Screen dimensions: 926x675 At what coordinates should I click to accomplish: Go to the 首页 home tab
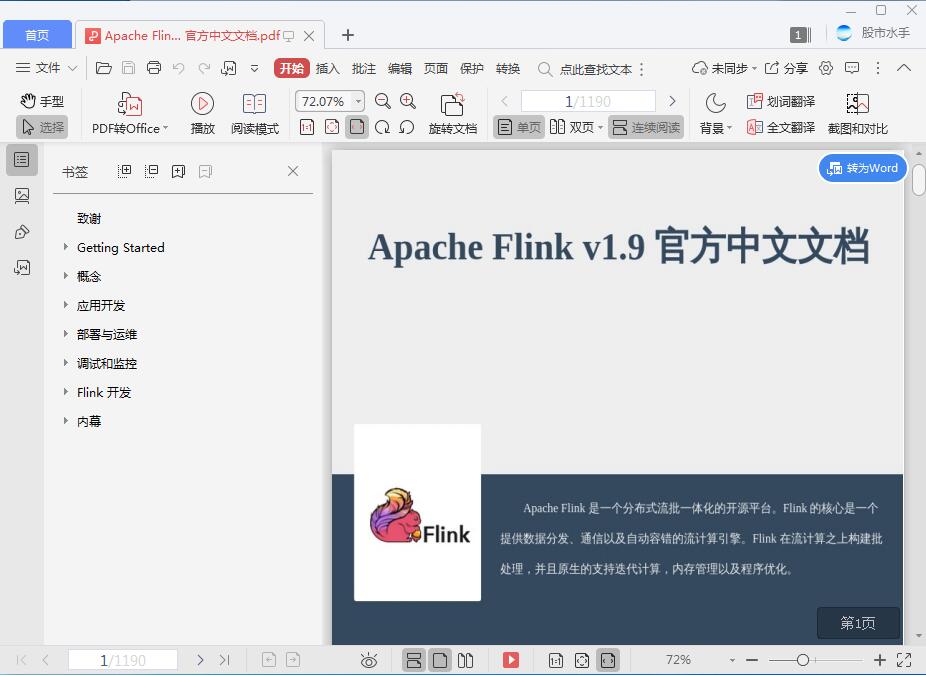pos(37,35)
